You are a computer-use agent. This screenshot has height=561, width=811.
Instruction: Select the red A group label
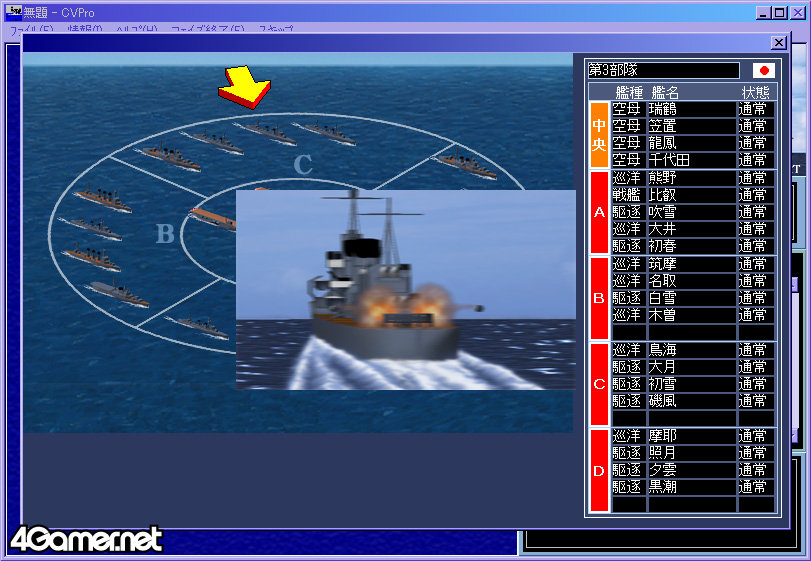tap(599, 212)
